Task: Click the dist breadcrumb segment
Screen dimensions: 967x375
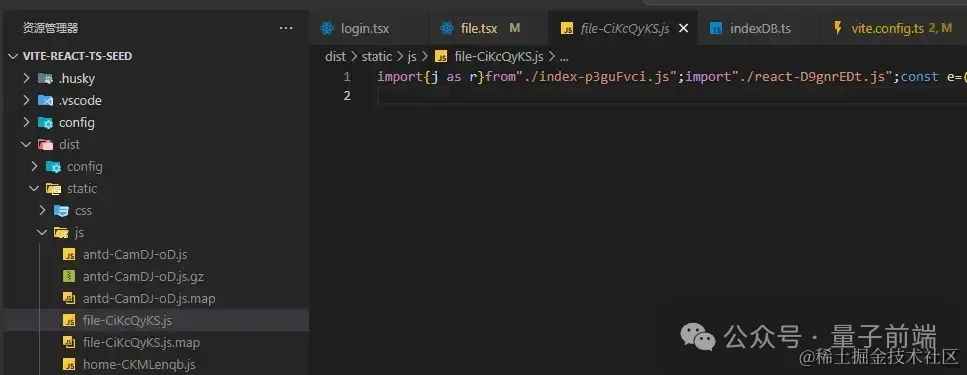Action: tap(335, 57)
